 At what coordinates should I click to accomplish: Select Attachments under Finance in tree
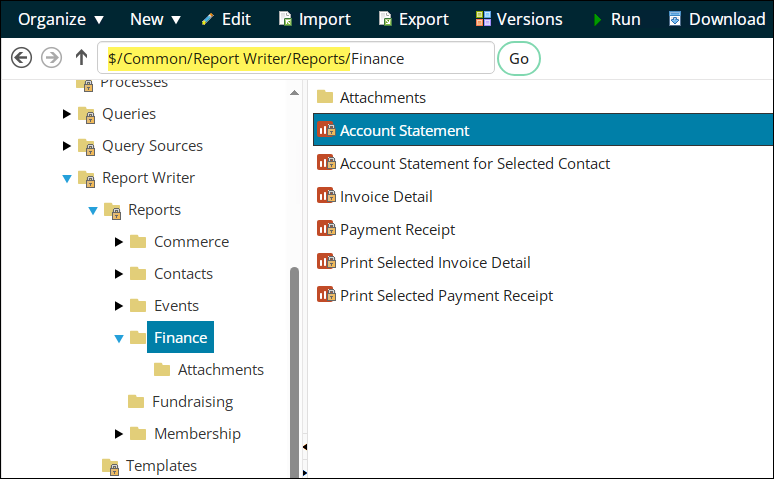point(221,370)
